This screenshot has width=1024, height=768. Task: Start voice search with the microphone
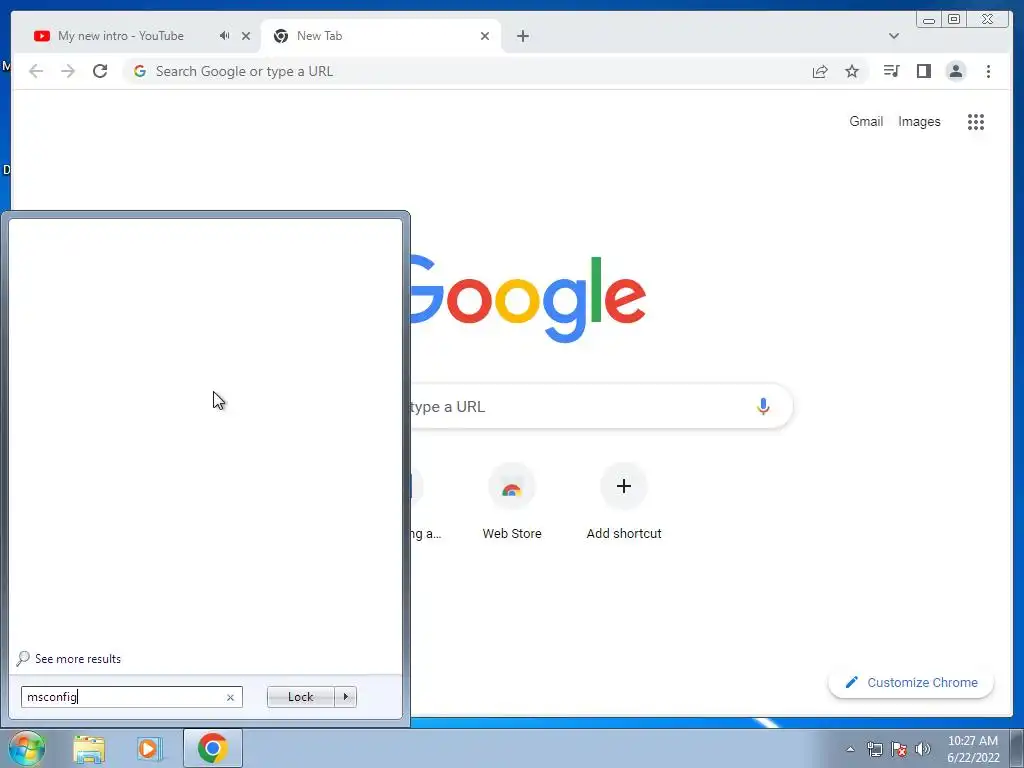(763, 406)
